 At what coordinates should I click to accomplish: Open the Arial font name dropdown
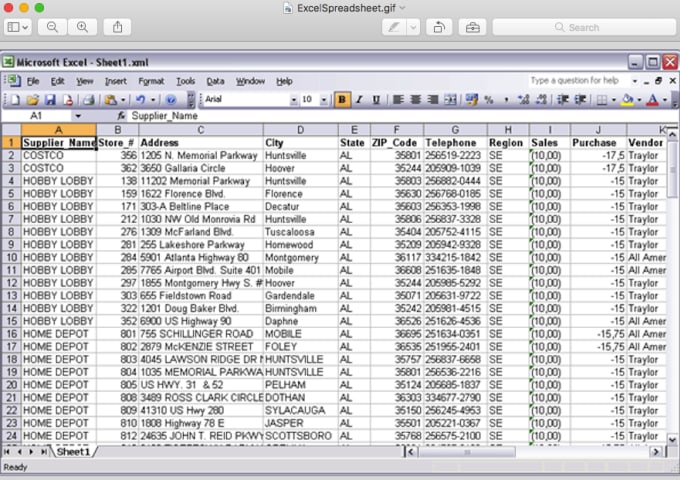coord(294,100)
